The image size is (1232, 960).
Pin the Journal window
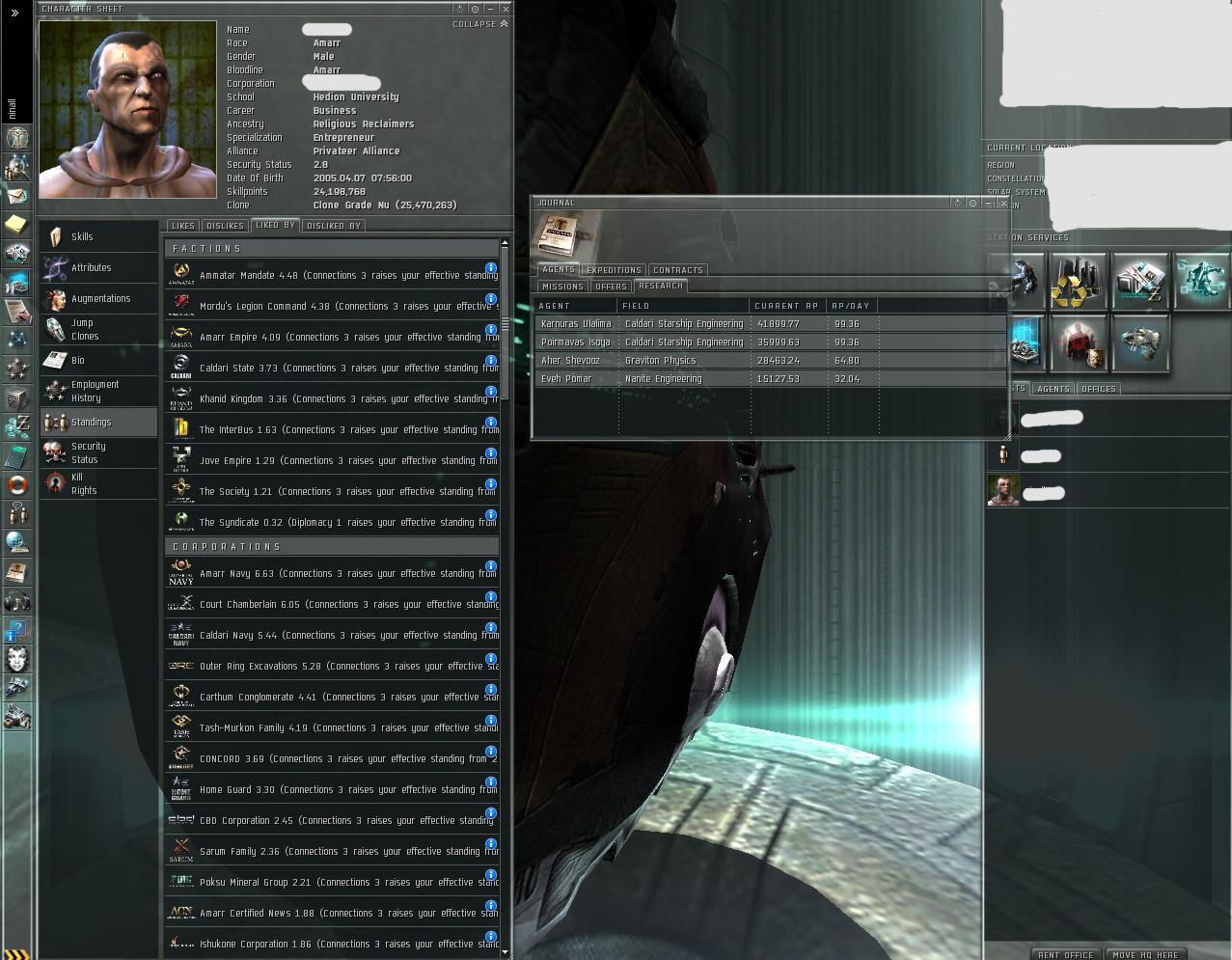point(972,203)
